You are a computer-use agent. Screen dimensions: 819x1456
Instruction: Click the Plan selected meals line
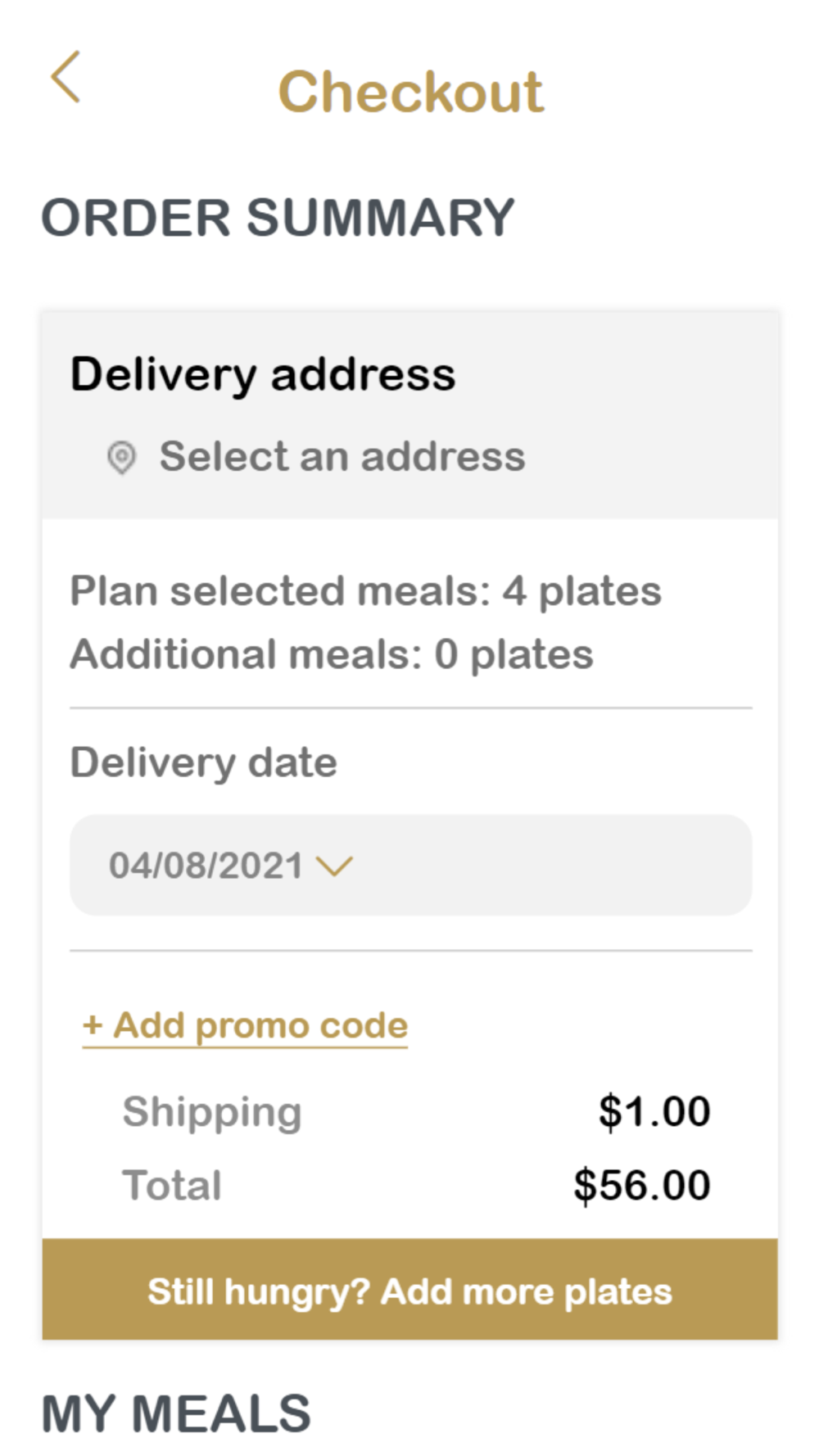coord(365,591)
